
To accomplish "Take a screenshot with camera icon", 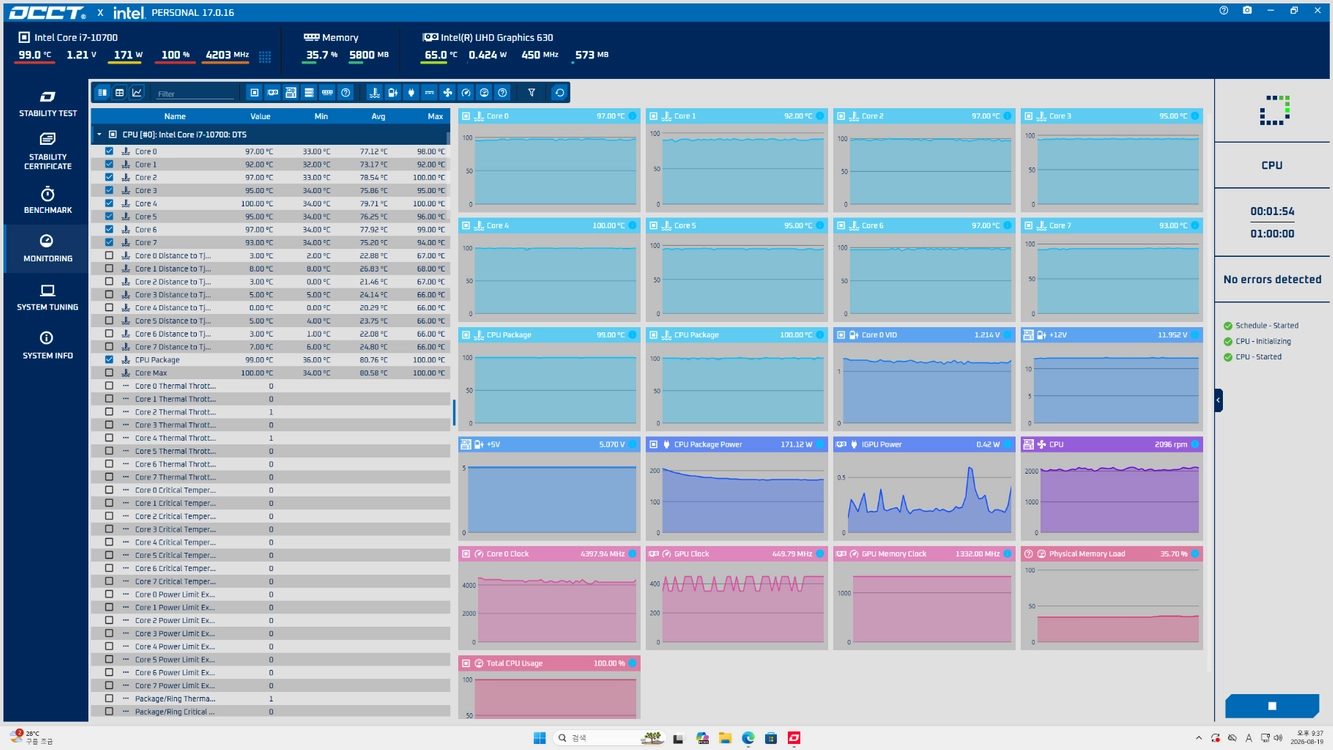I will pos(1247,11).
